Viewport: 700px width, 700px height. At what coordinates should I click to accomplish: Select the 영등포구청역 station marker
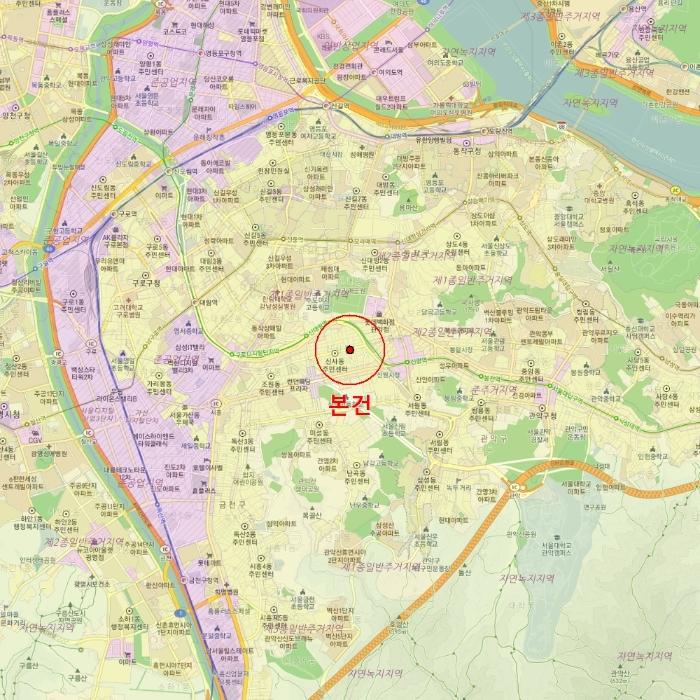201,53
